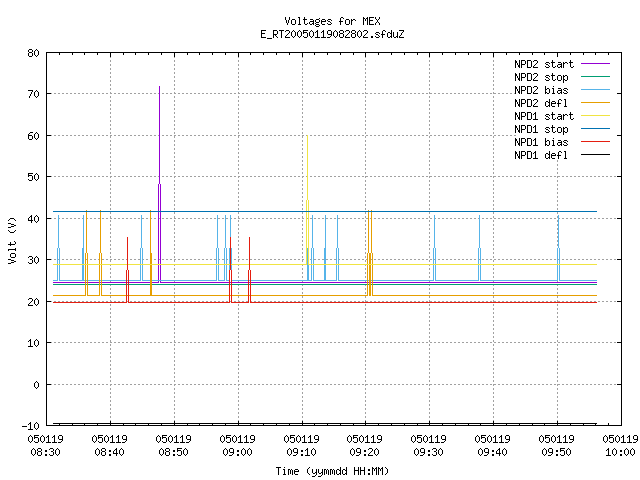
Task: Click the x-axis tick label 08:30
Action: 45,452
